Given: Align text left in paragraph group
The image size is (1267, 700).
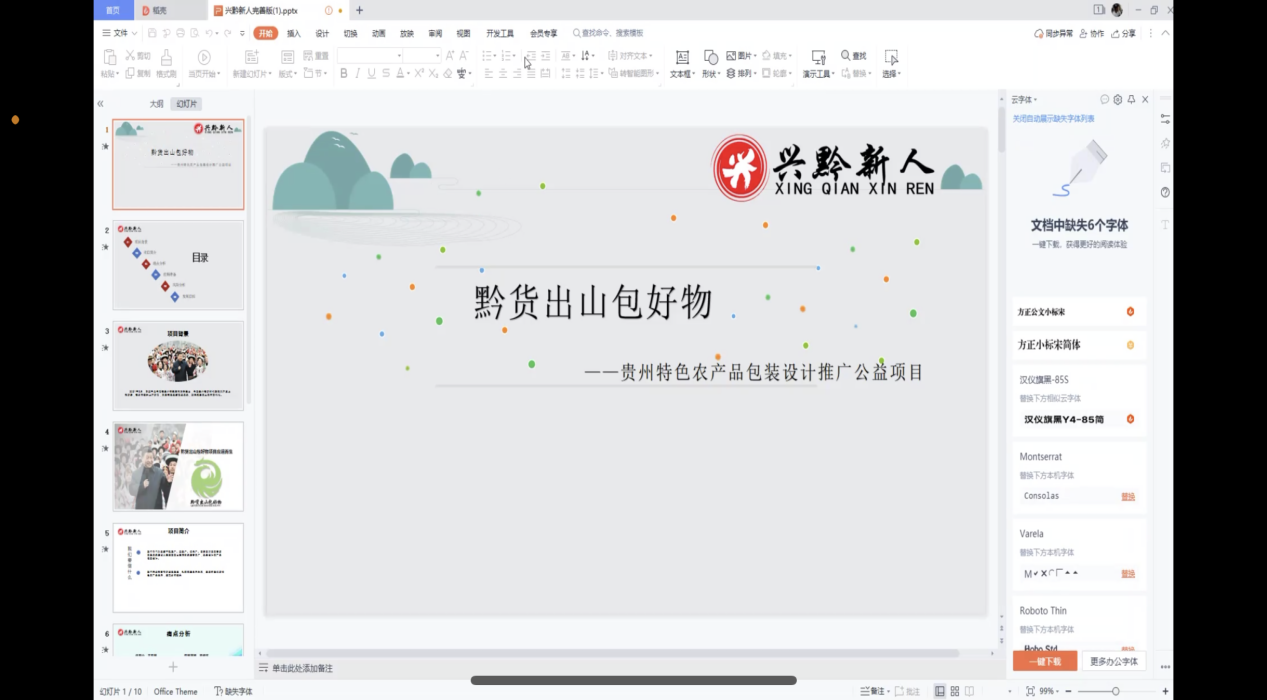Looking at the screenshot, I should click(489, 73).
